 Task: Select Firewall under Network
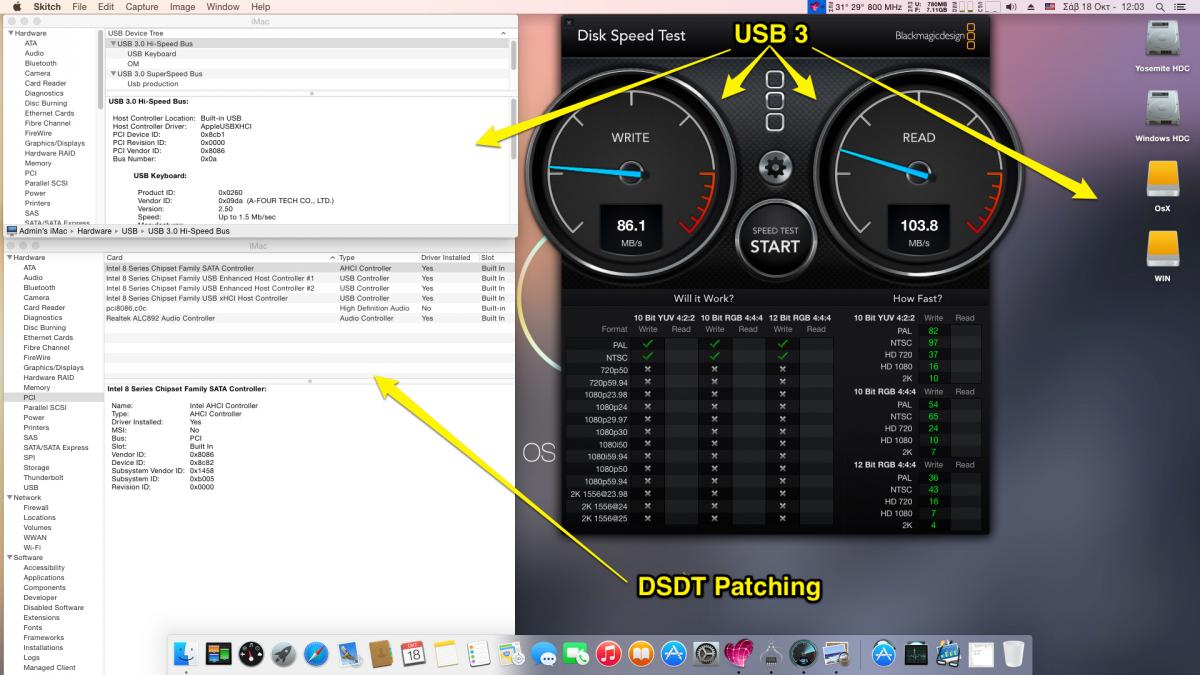pos(36,507)
